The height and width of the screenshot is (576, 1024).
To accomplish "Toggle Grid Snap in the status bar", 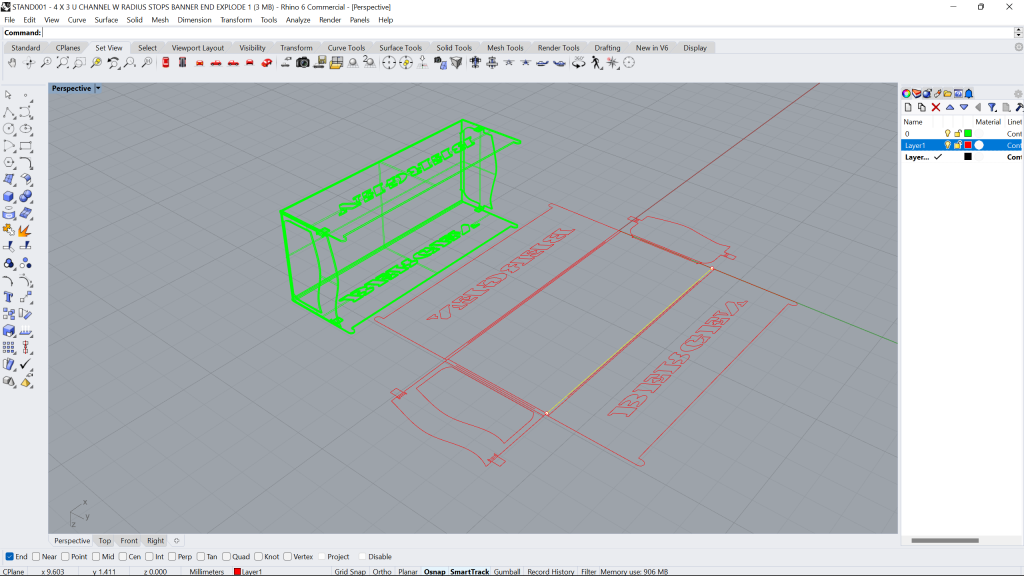I will [x=350, y=571].
